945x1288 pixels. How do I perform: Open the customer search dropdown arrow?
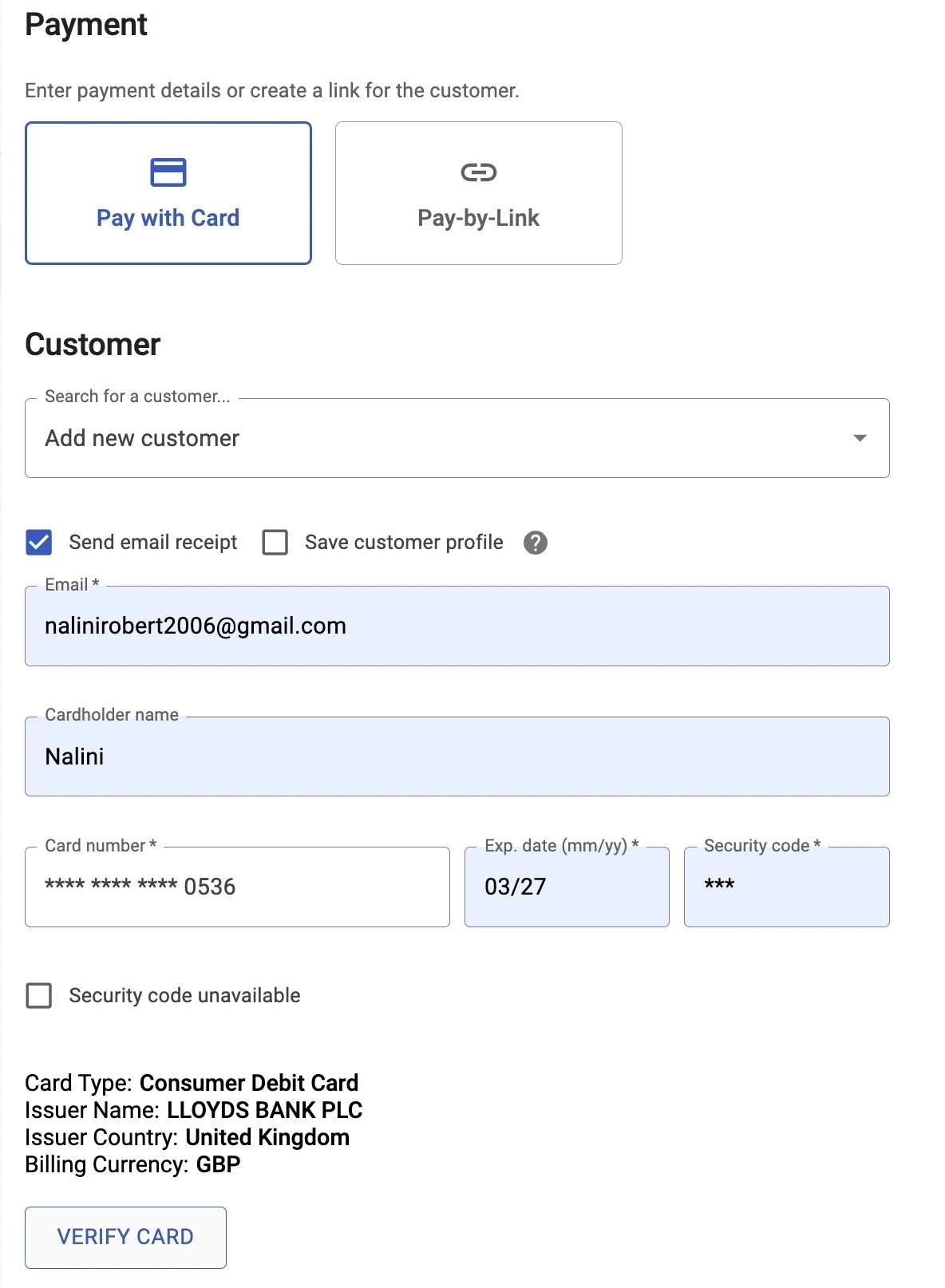click(x=860, y=438)
